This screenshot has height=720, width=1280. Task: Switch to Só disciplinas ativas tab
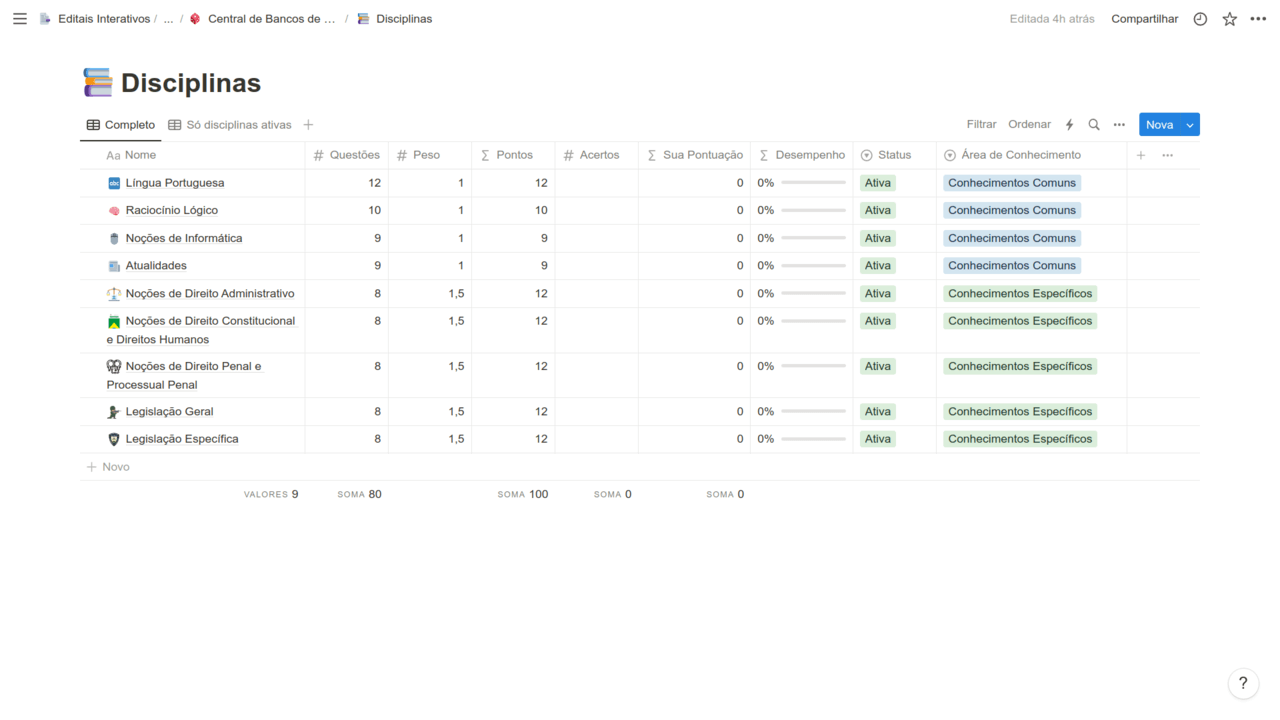230,125
